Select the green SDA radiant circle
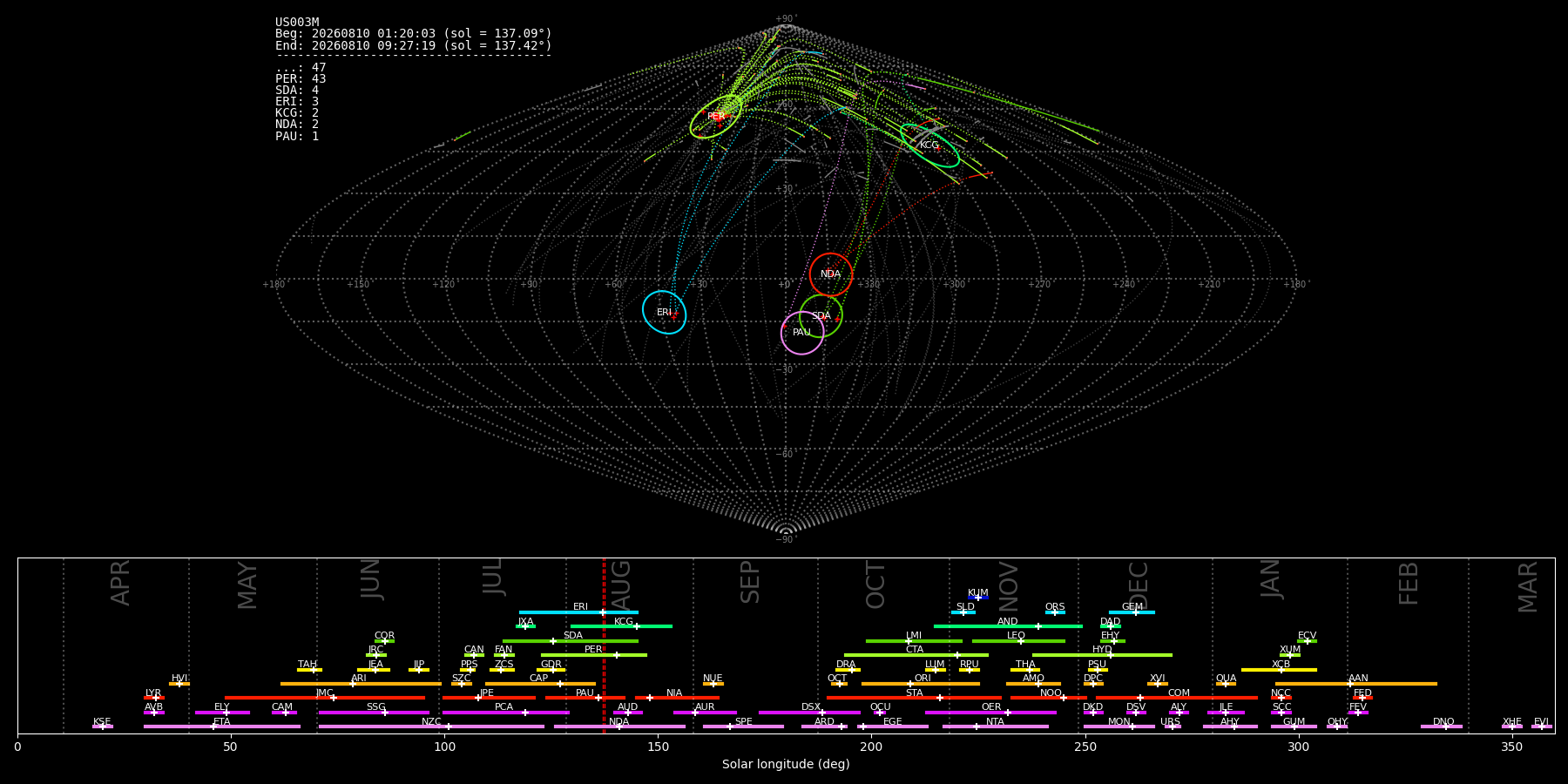Image resolution: width=1568 pixels, height=784 pixels. (821, 315)
